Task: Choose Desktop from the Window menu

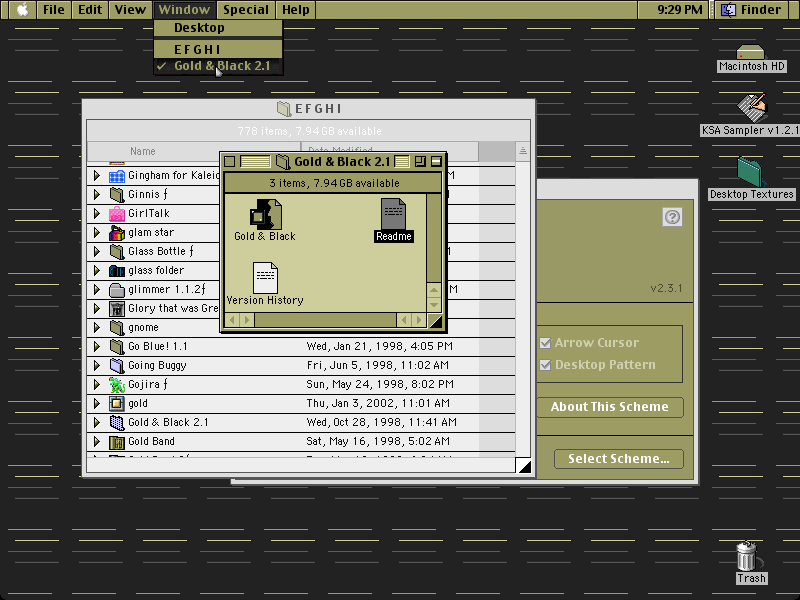Action: coord(218,28)
